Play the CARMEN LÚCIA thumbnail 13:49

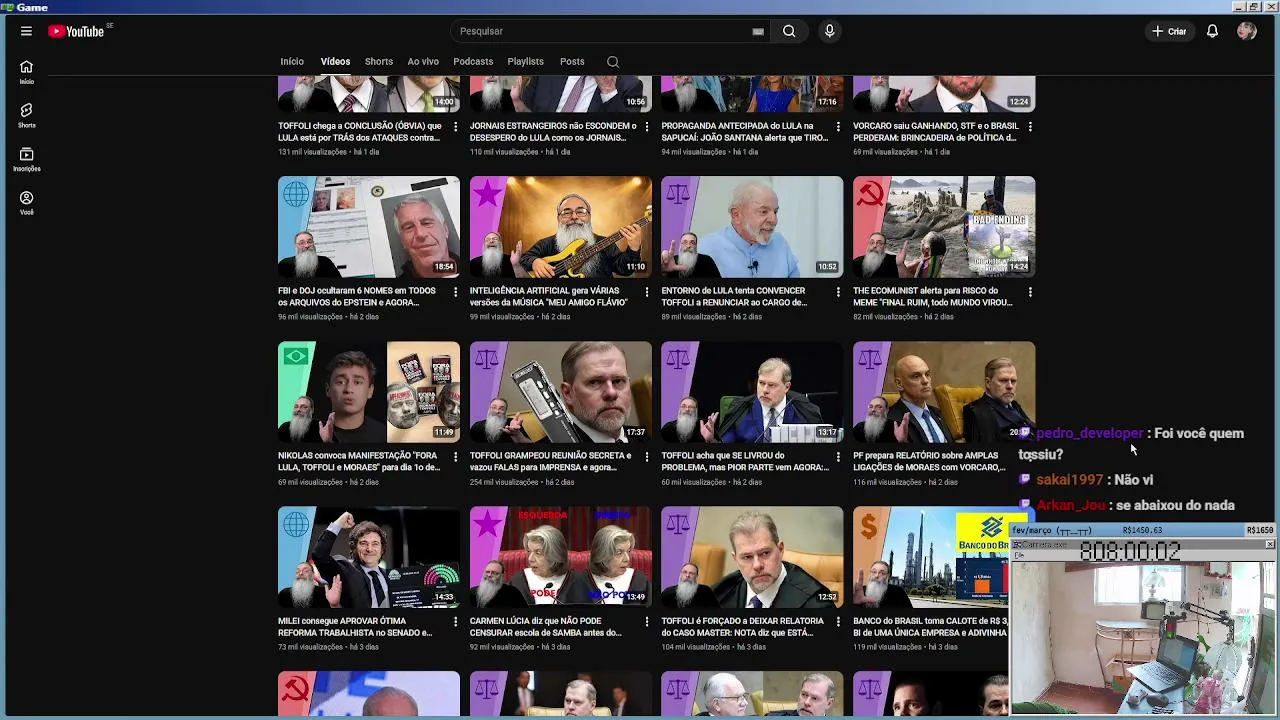tap(561, 557)
